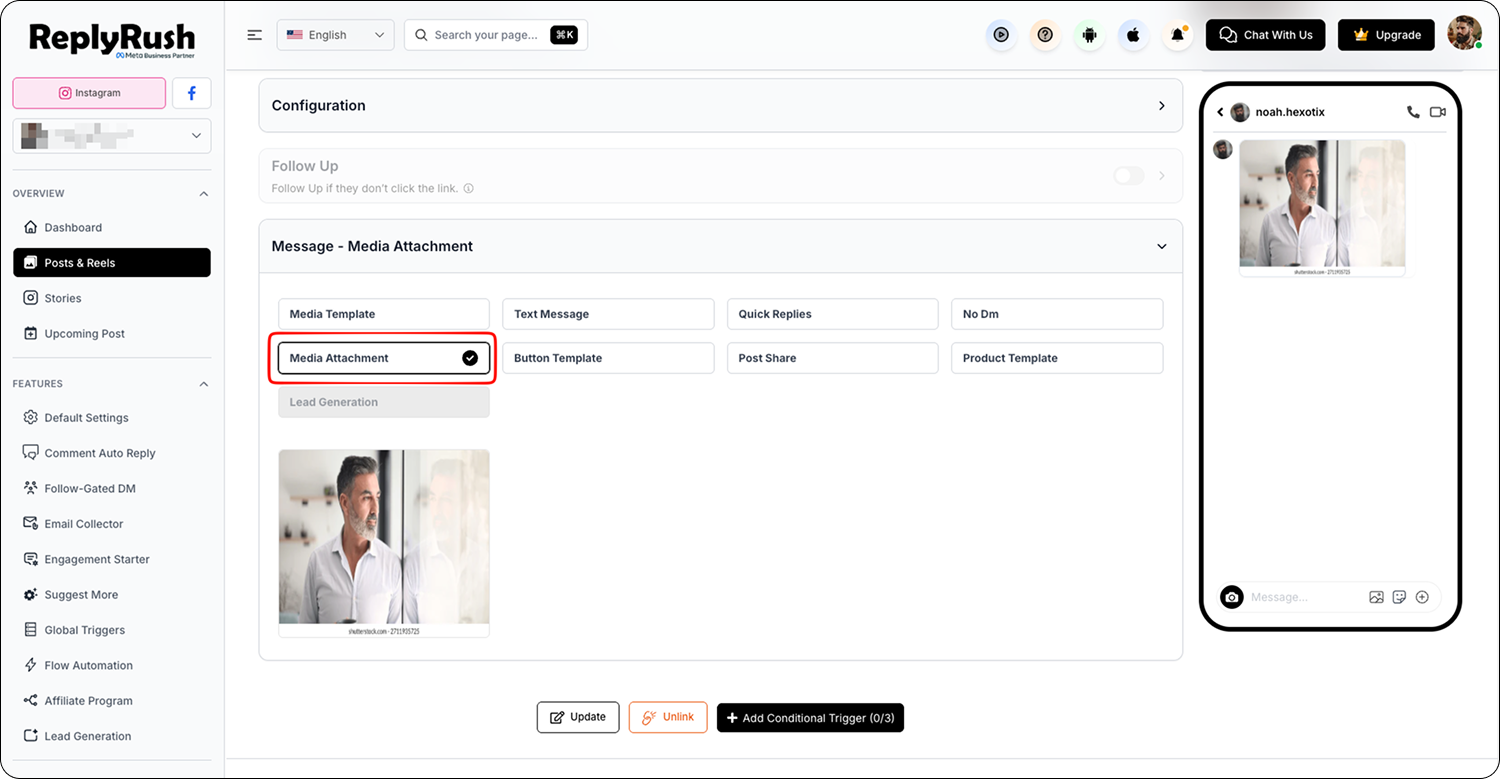
Task: Open the English language dropdown
Action: (x=336, y=35)
